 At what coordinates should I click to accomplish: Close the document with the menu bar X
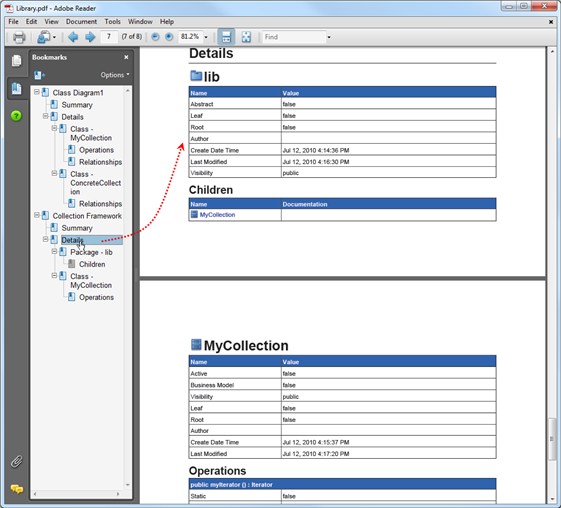pos(551,22)
